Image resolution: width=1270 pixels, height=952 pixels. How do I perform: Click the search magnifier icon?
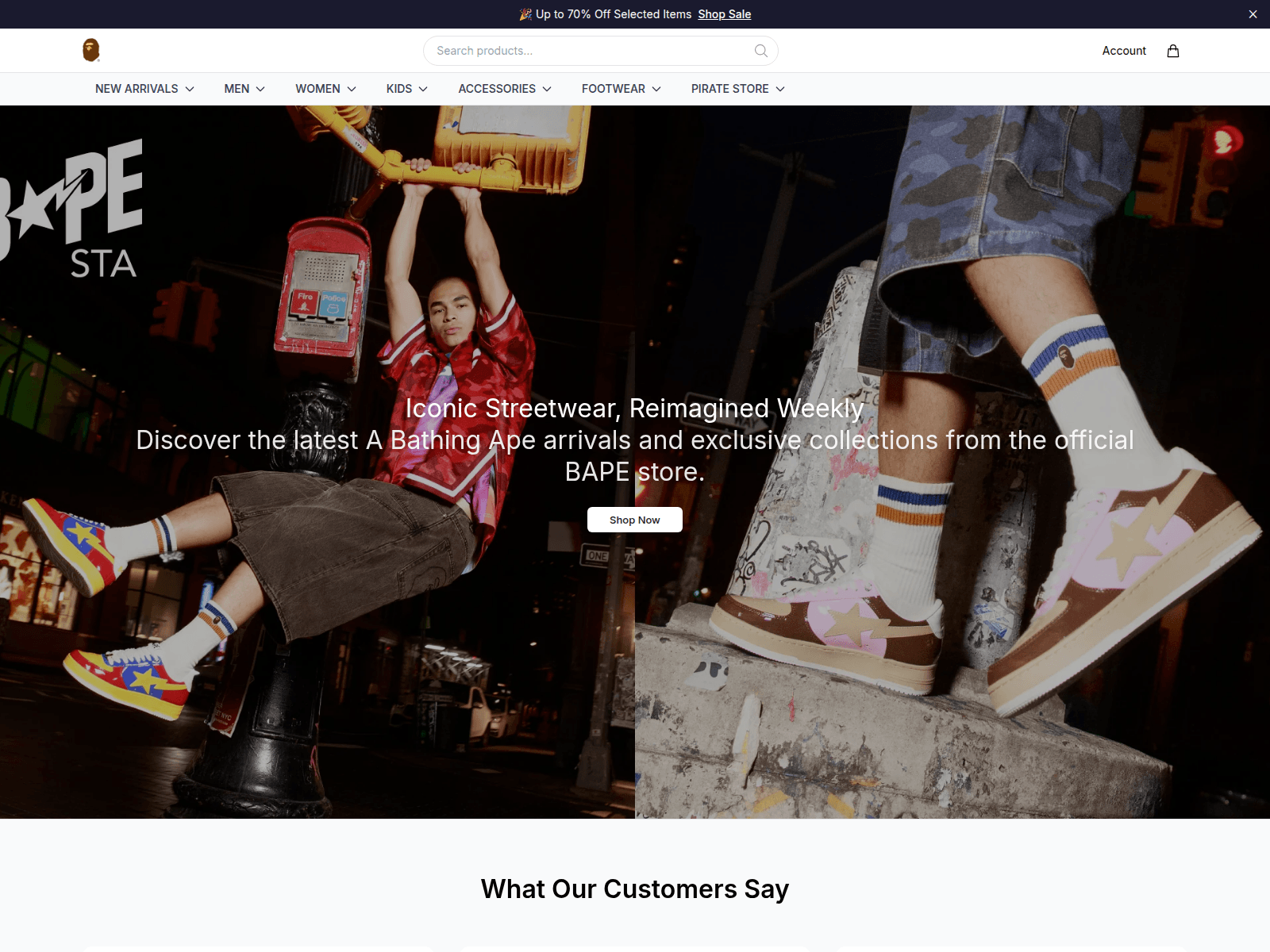click(761, 51)
